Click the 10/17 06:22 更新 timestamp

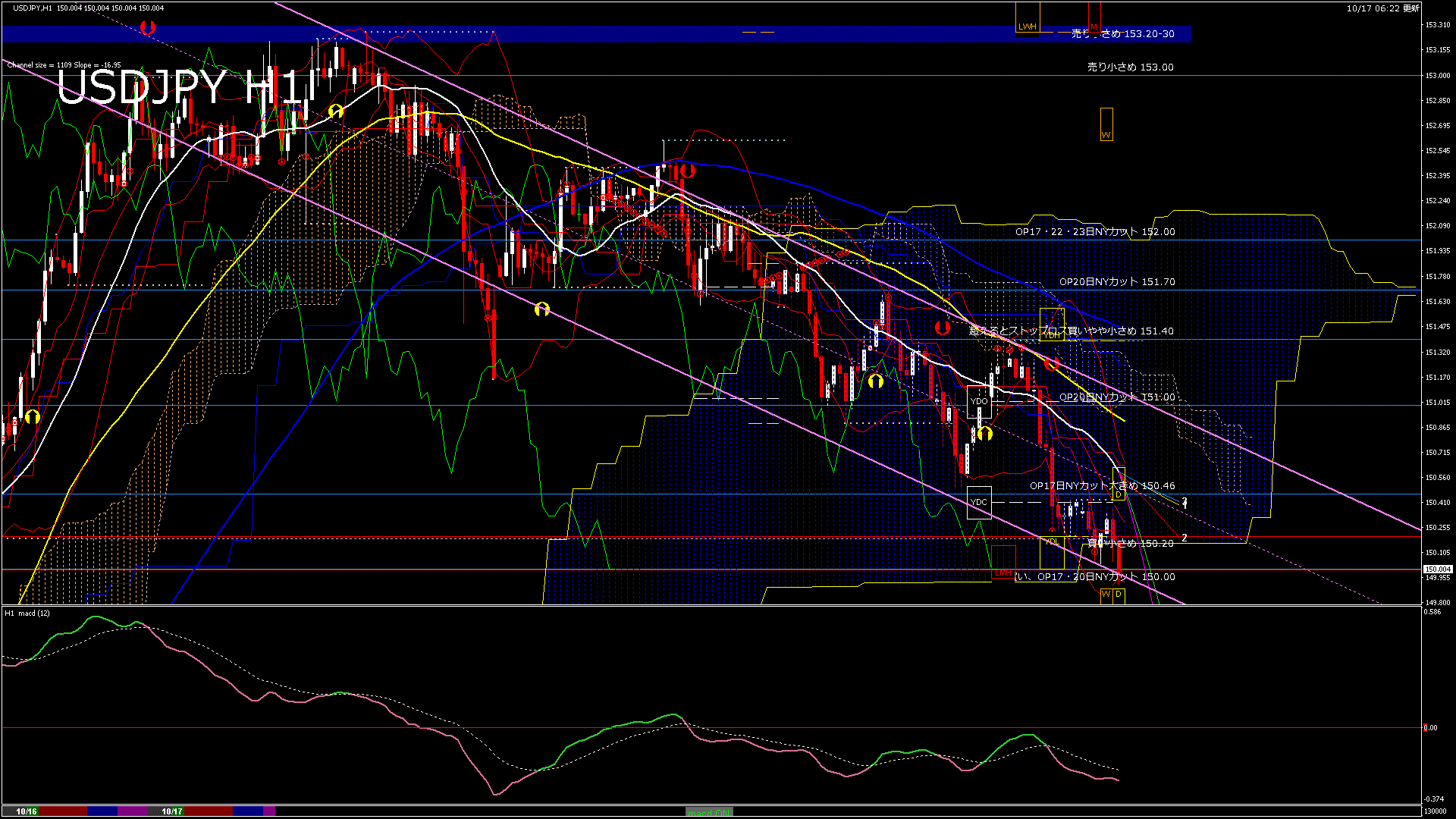pyautogui.click(x=1382, y=8)
